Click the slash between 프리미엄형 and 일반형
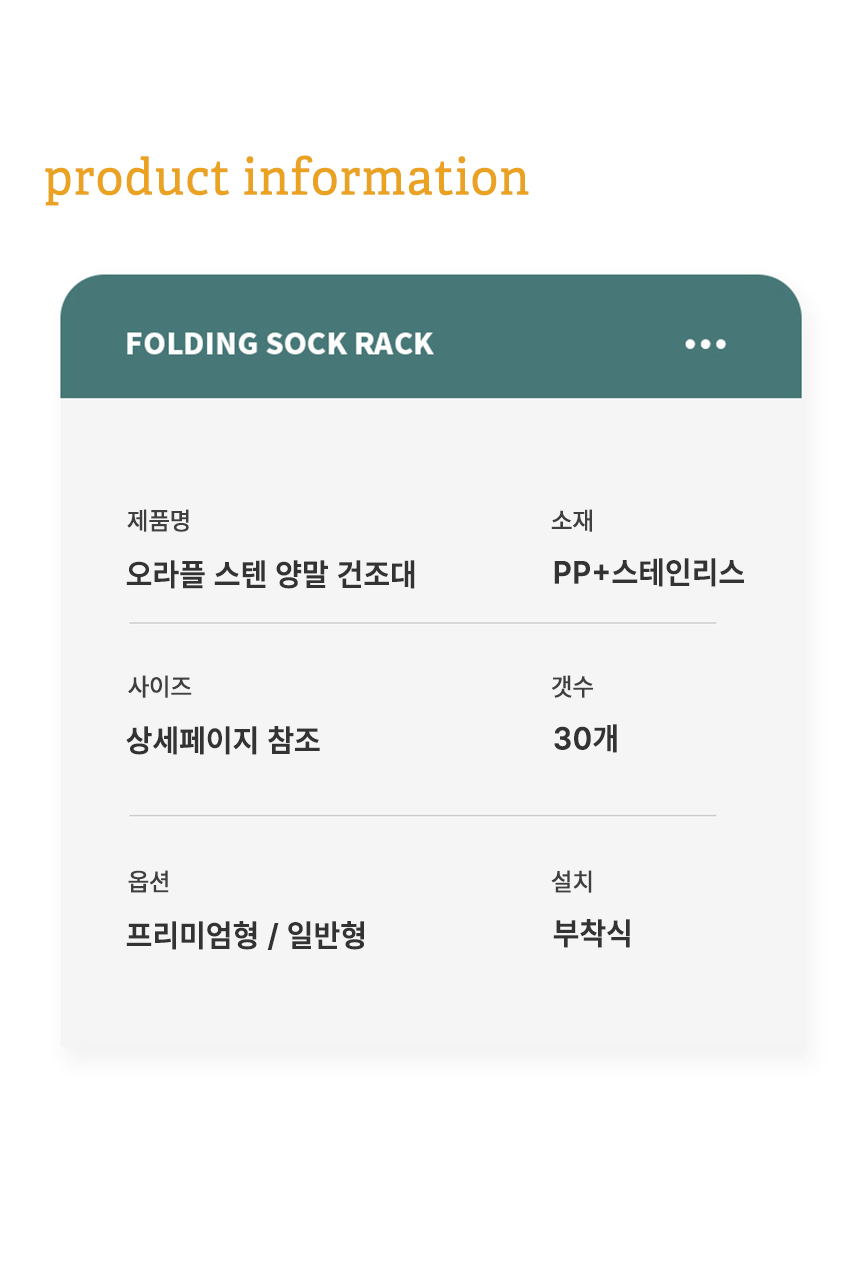The width and height of the screenshot is (860, 1276). click(x=271, y=936)
